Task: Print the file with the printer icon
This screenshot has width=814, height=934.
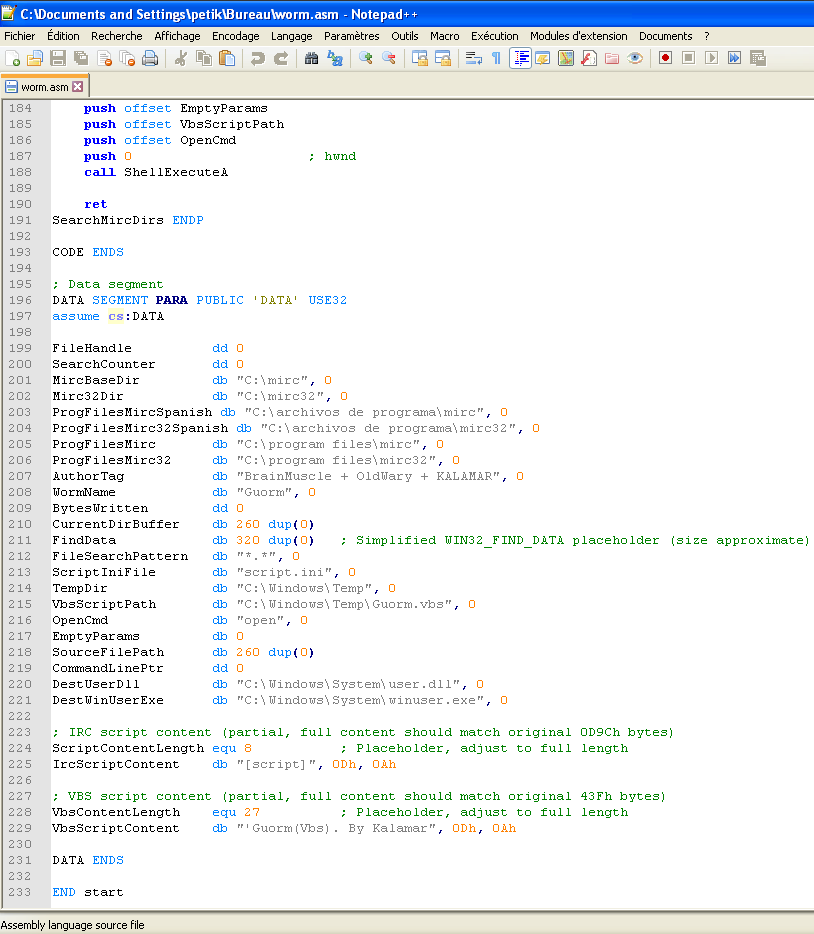Action: pos(150,58)
